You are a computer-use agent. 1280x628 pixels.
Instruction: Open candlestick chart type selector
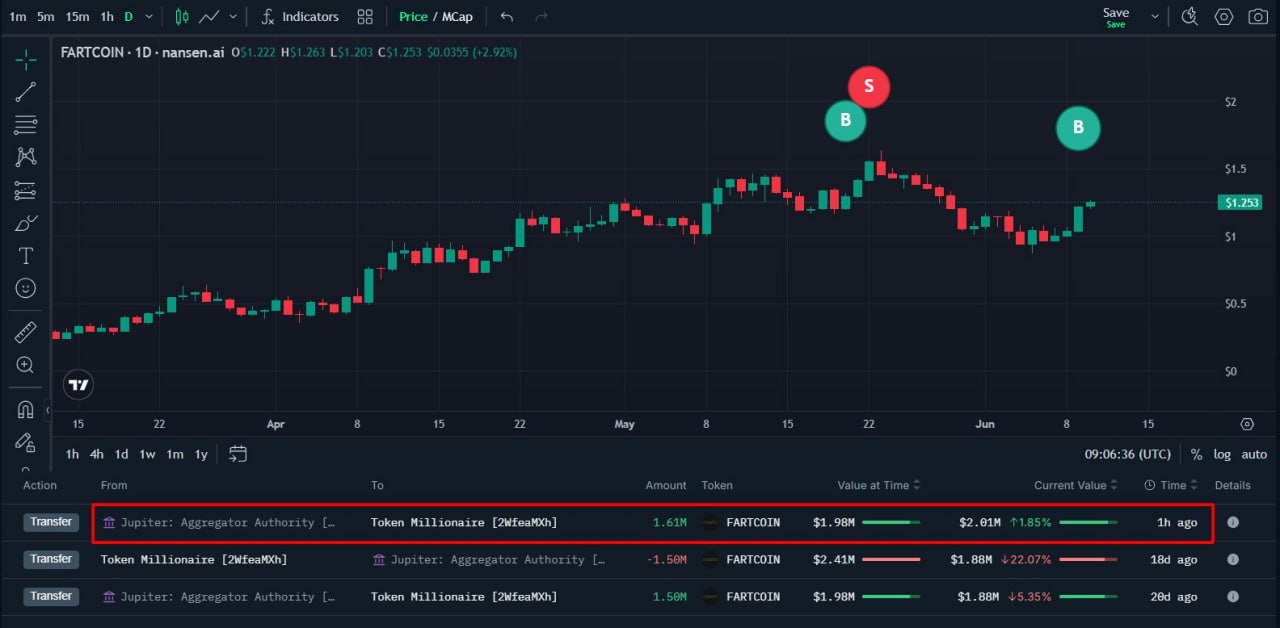point(181,17)
